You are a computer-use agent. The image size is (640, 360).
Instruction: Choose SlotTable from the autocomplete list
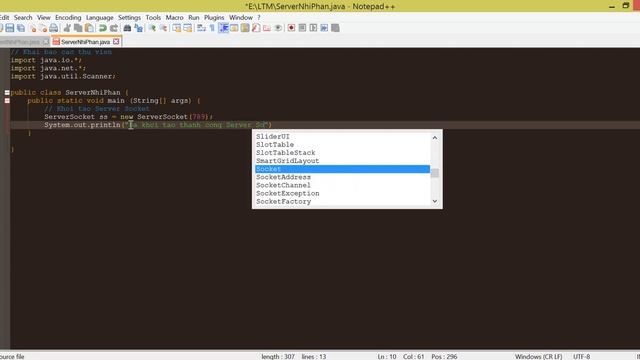[x=342, y=144]
